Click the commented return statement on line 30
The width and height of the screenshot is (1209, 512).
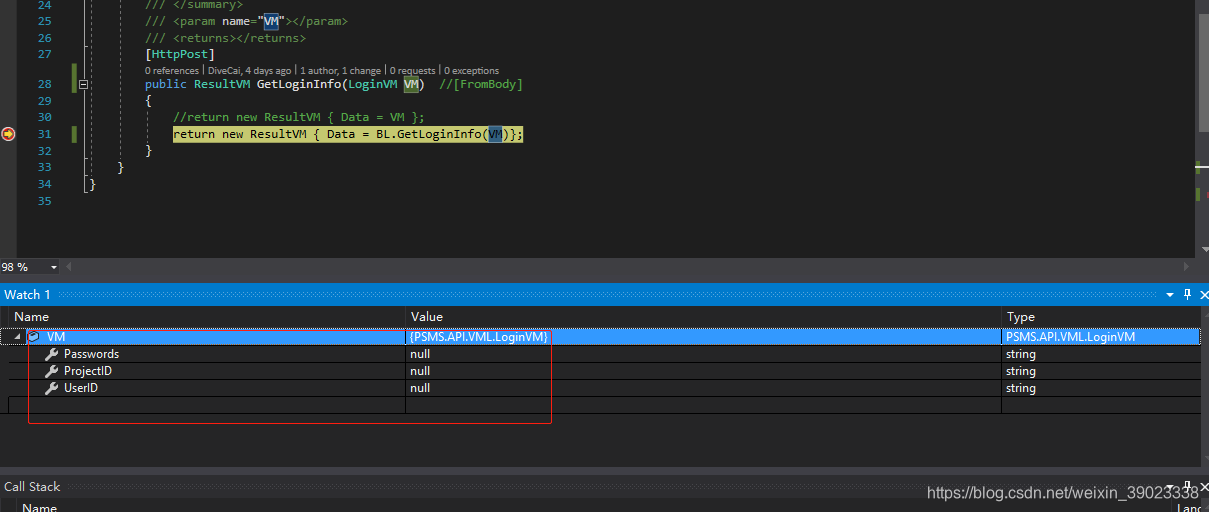tap(299, 118)
